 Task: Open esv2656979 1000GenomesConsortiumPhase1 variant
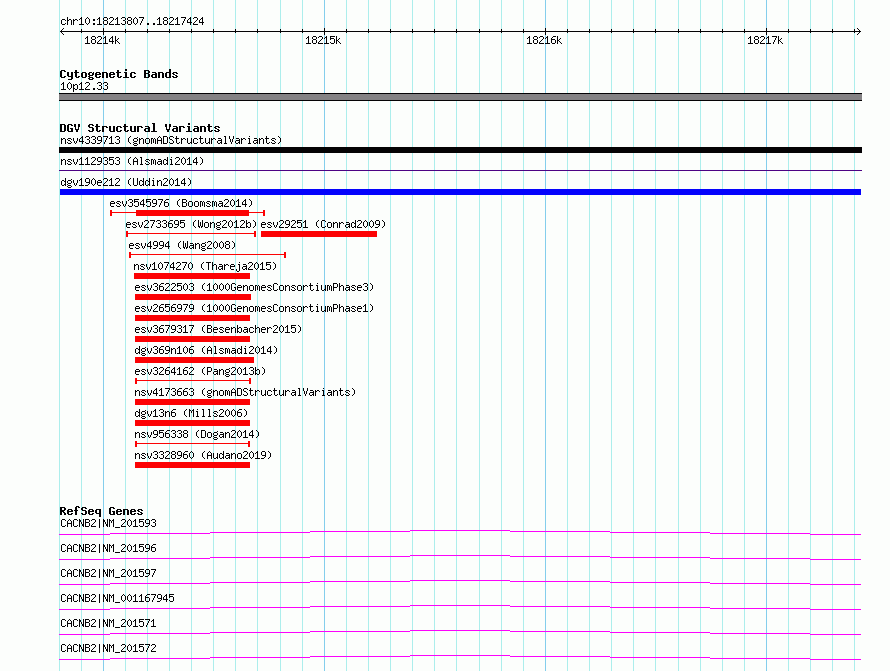pyautogui.click(x=254, y=308)
